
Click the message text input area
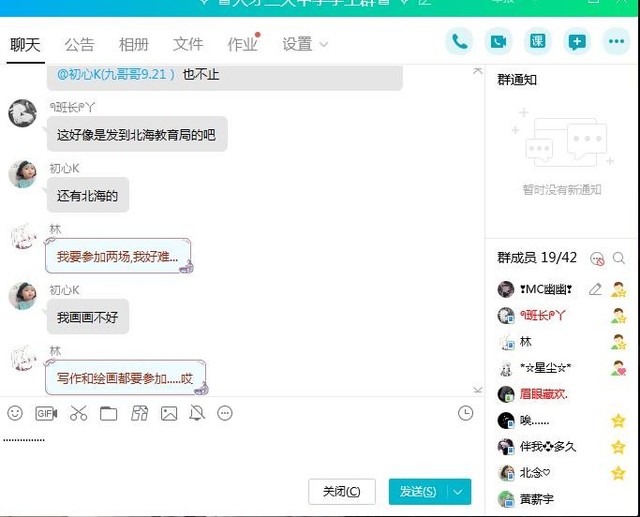pos(240,450)
